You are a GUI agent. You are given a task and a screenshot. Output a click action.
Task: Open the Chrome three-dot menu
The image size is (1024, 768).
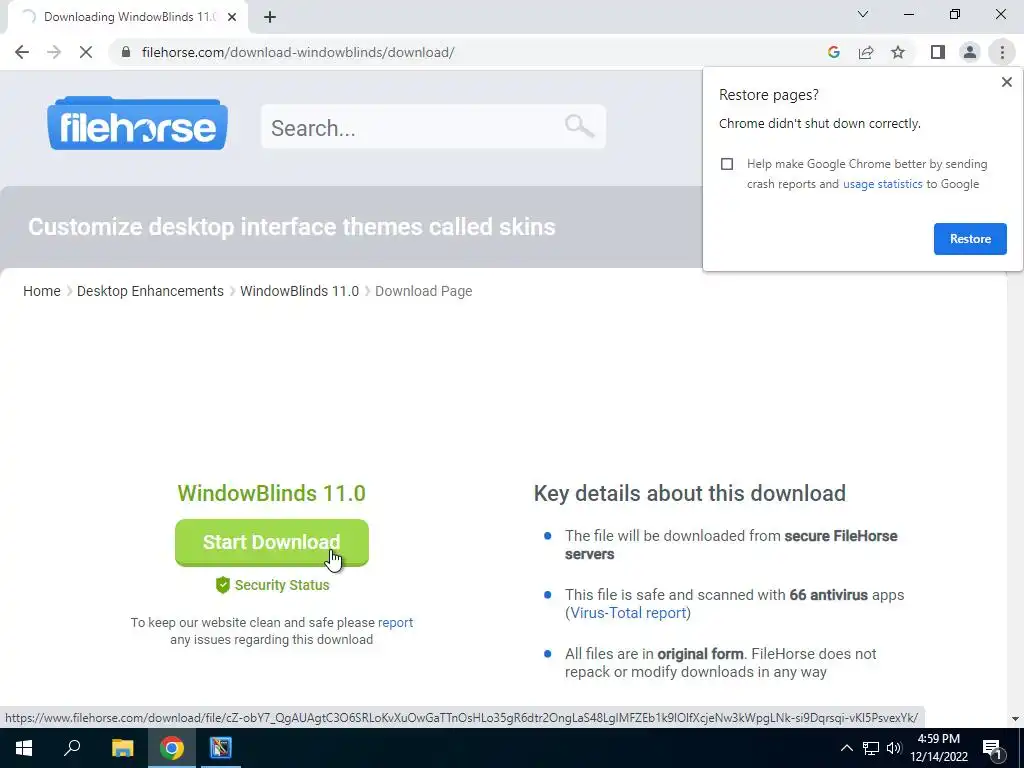pos(1002,52)
